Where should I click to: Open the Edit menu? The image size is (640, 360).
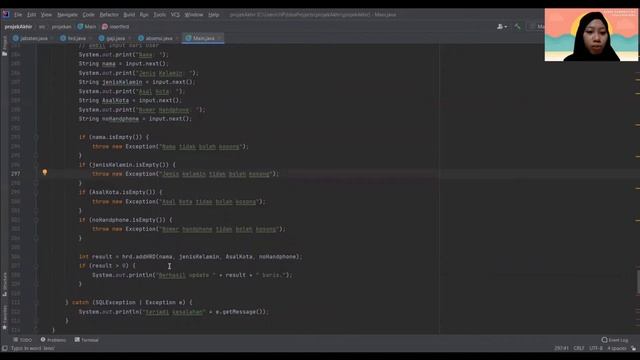pos(31,15)
